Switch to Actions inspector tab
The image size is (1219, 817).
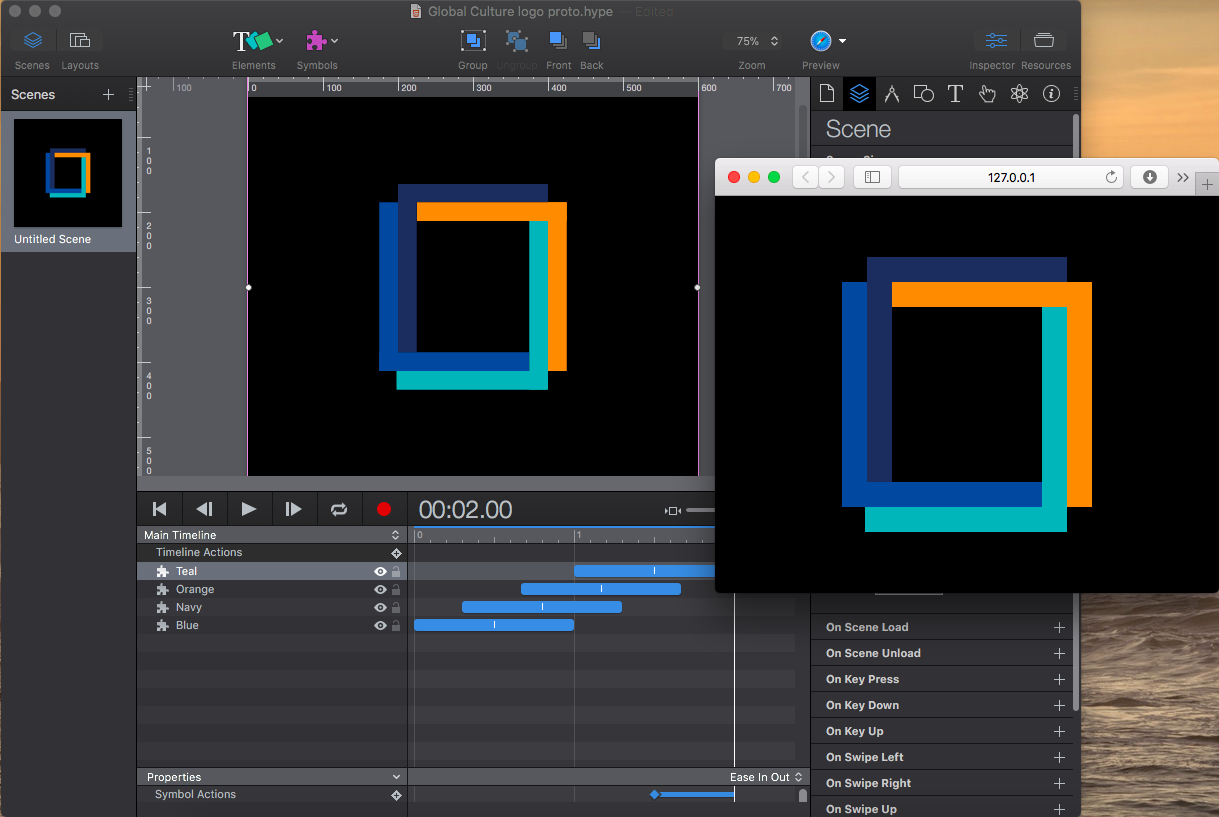(x=987, y=94)
